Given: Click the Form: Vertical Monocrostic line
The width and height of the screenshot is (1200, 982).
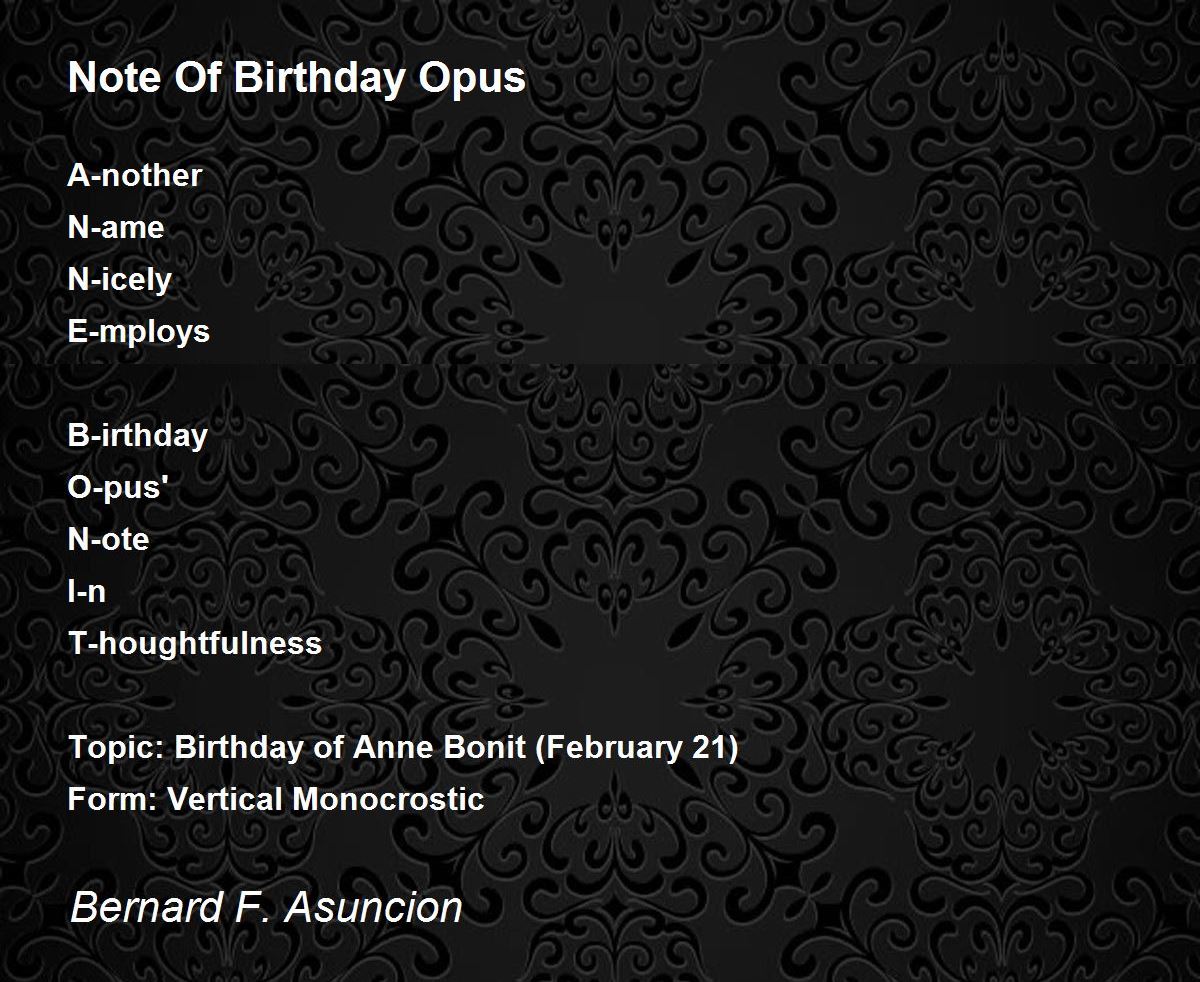Looking at the screenshot, I should coord(276,799).
